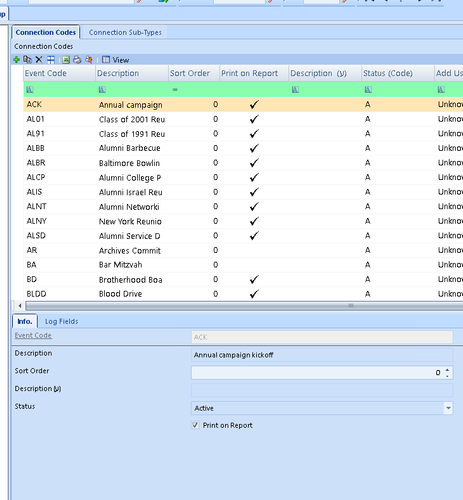Click filter icon under Description (y) column
Image resolution: width=463 pixels, height=500 pixels.
(x=295, y=89)
